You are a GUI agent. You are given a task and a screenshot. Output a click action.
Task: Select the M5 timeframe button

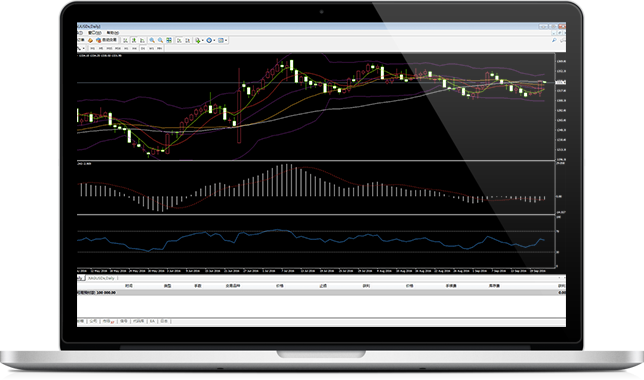point(101,48)
